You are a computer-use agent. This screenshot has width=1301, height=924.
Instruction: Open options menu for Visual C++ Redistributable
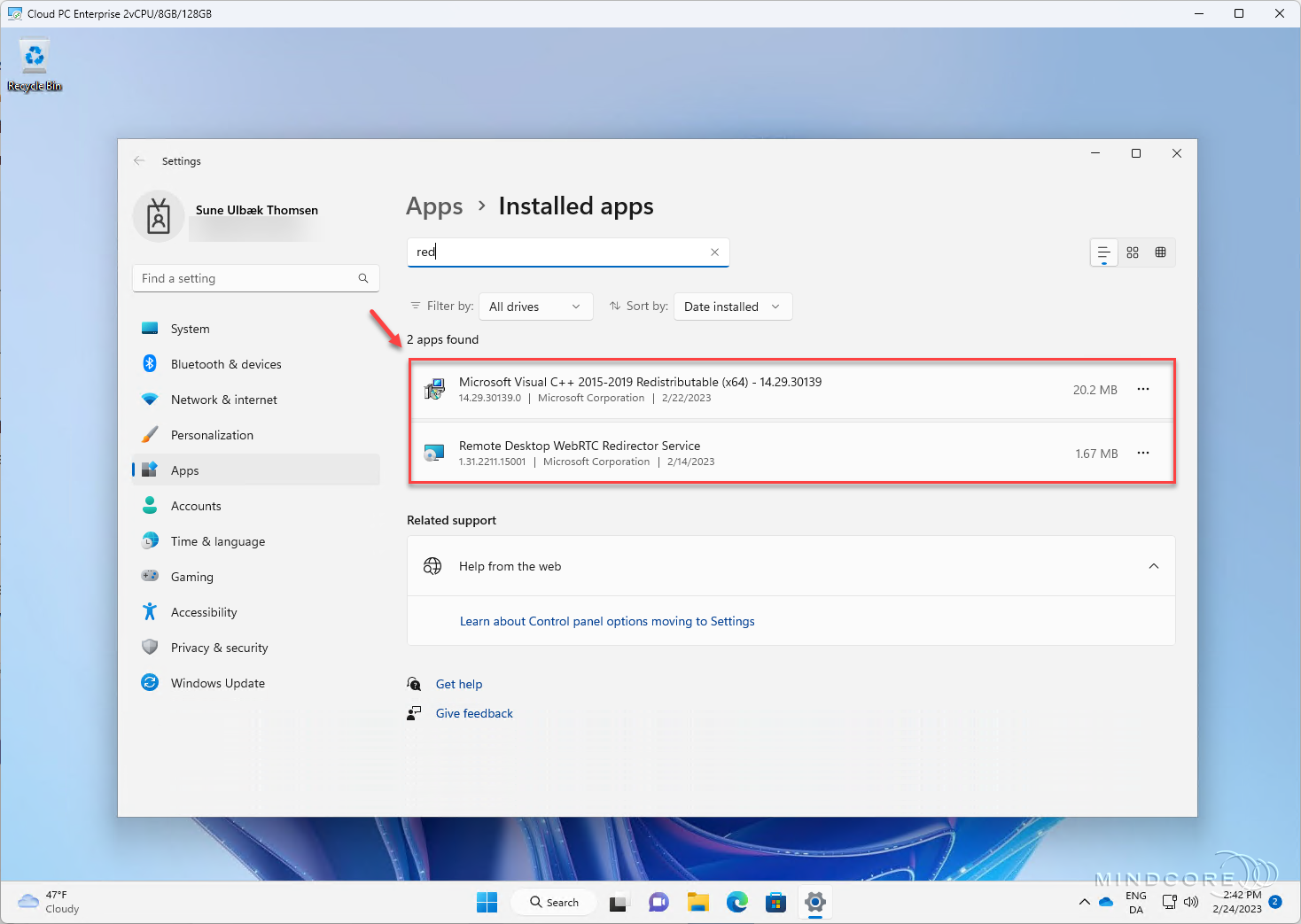[x=1142, y=389]
